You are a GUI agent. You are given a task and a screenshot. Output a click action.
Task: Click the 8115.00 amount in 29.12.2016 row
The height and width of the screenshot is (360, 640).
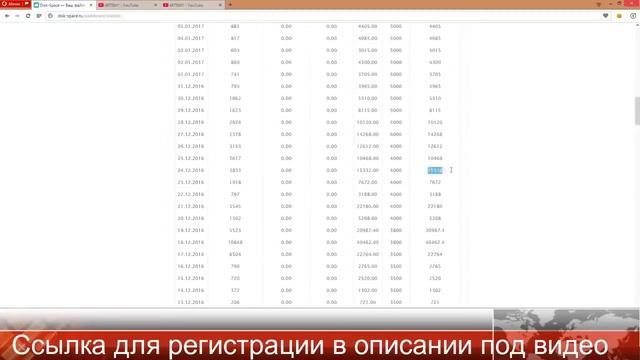point(368,110)
